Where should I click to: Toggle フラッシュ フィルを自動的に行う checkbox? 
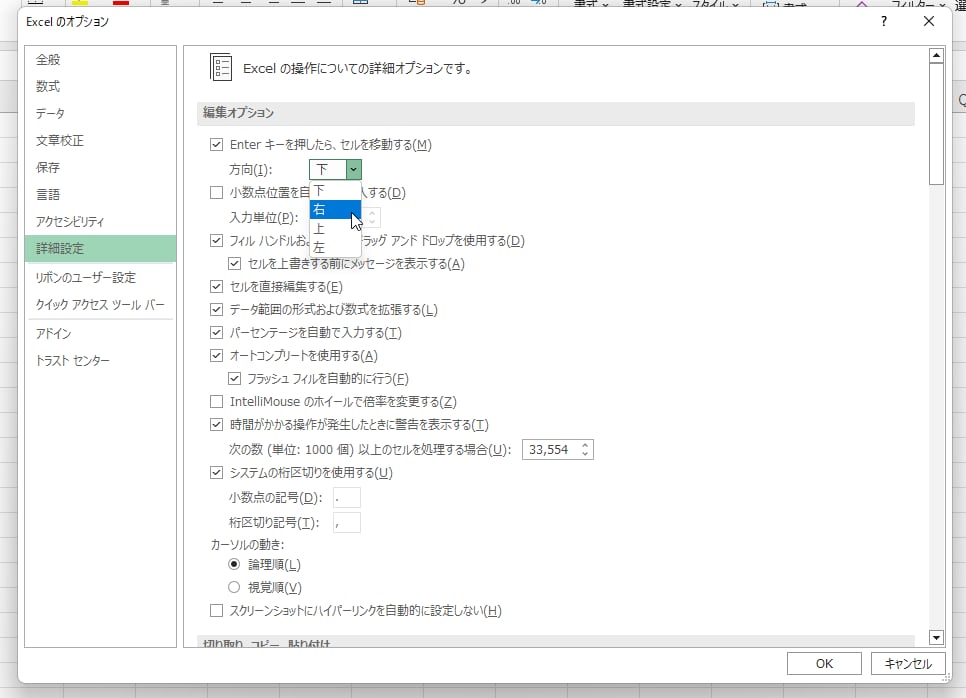pyautogui.click(x=234, y=379)
